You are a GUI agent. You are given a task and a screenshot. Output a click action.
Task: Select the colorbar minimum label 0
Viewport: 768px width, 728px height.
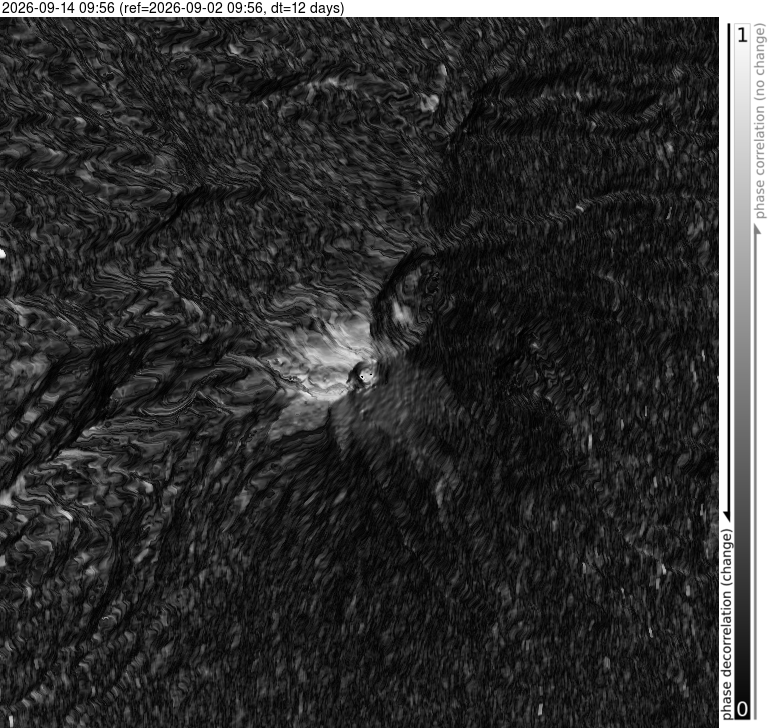[743, 709]
